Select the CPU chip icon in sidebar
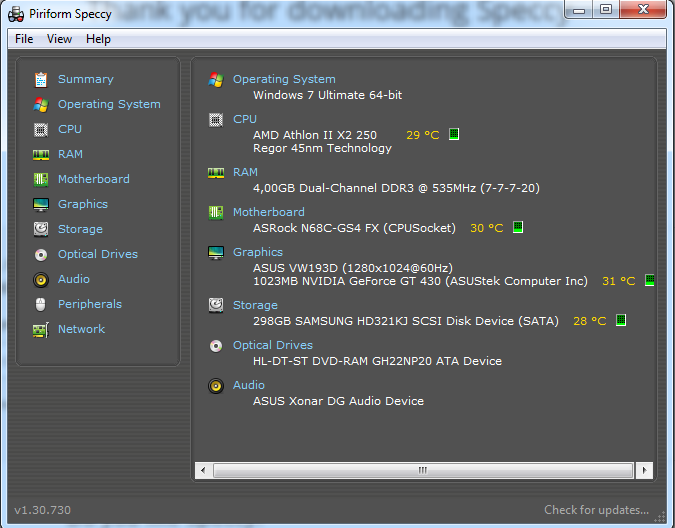675x528 pixels. [x=41, y=129]
